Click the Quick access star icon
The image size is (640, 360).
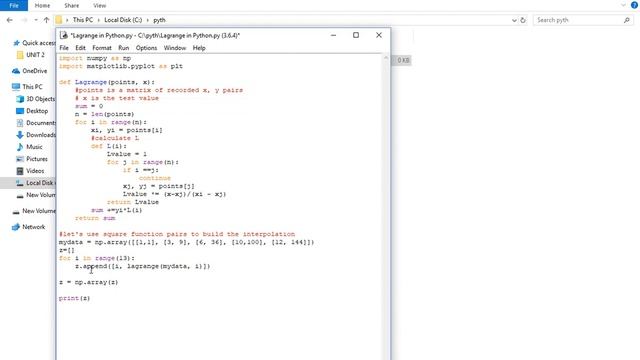pyautogui.click(x=16, y=43)
